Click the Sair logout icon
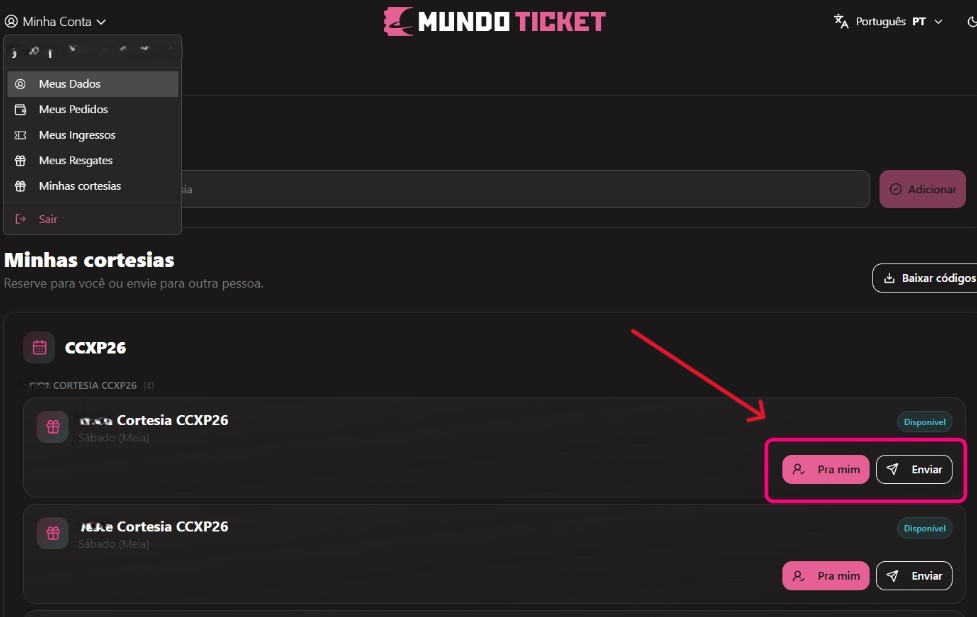This screenshot has height=617, width=977. pyautogui.click(x=21, y=219)
